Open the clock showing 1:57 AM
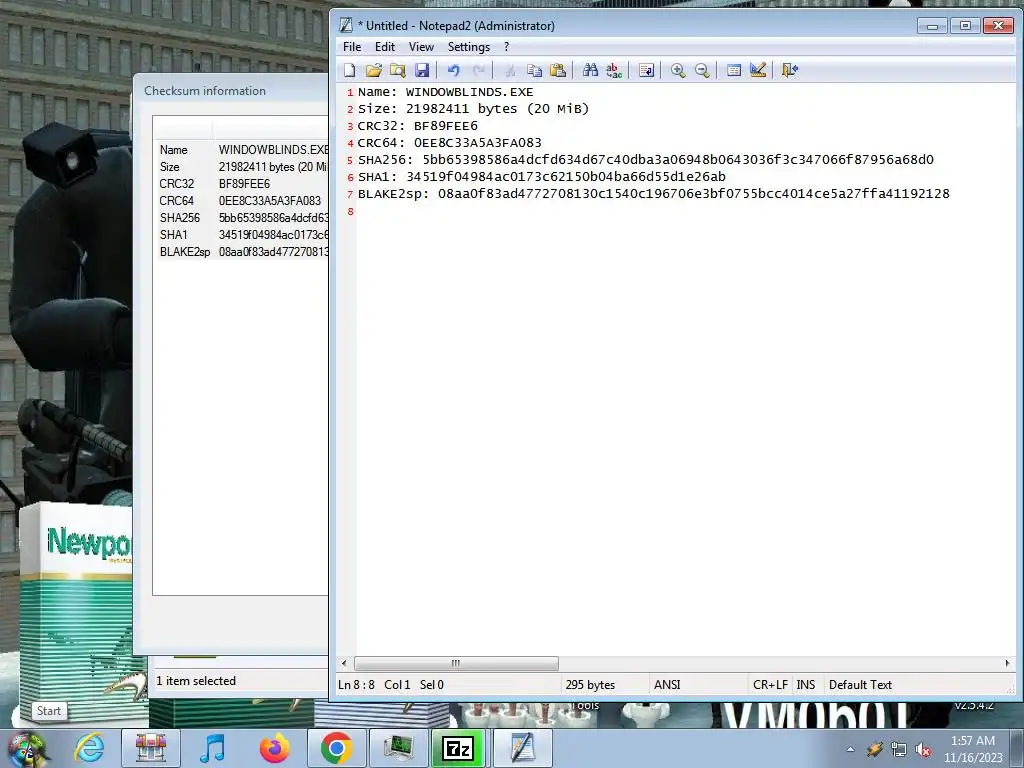 coord(973,749)
